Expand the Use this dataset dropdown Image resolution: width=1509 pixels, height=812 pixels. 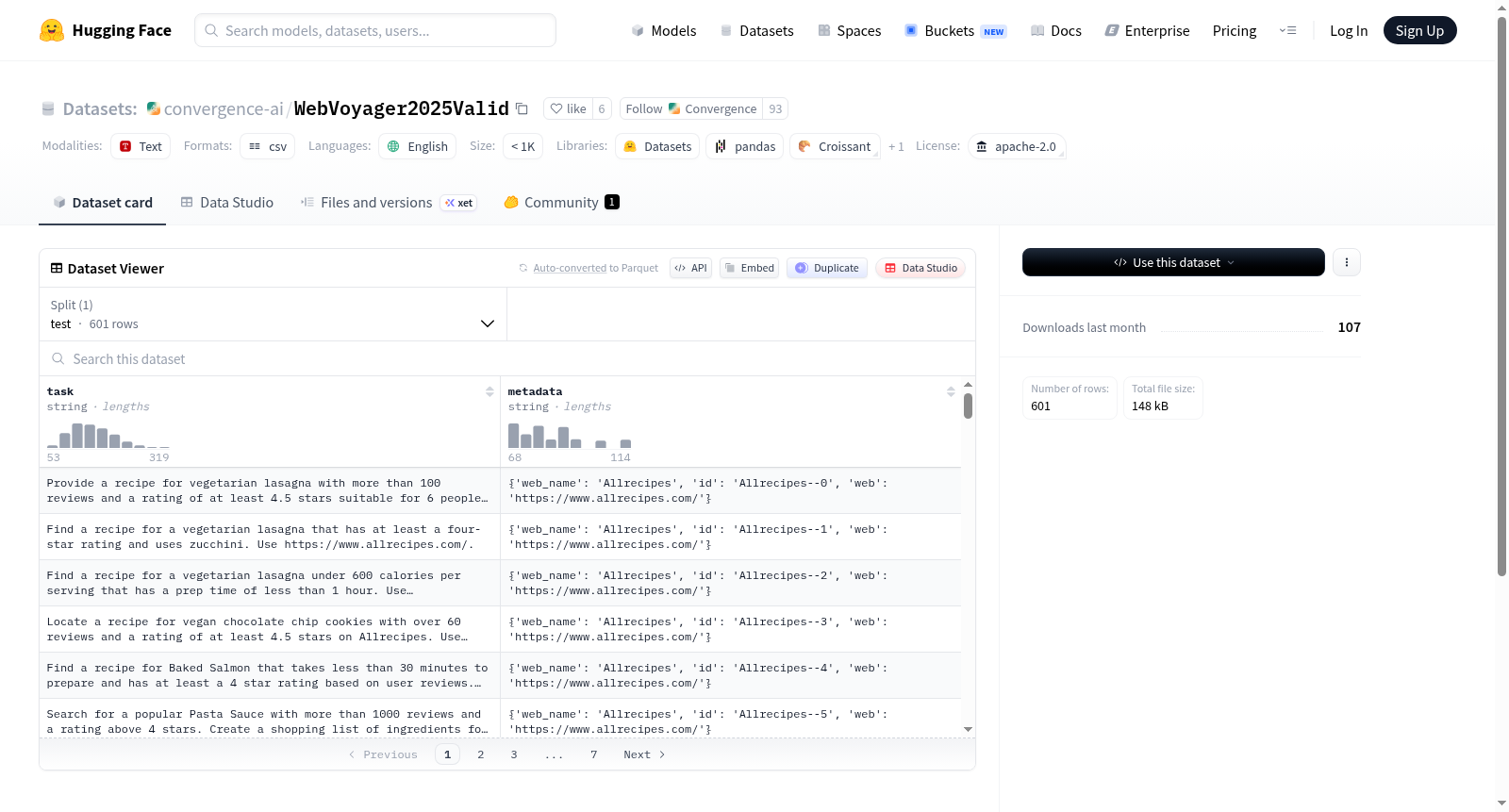[x=1173, y=262]
